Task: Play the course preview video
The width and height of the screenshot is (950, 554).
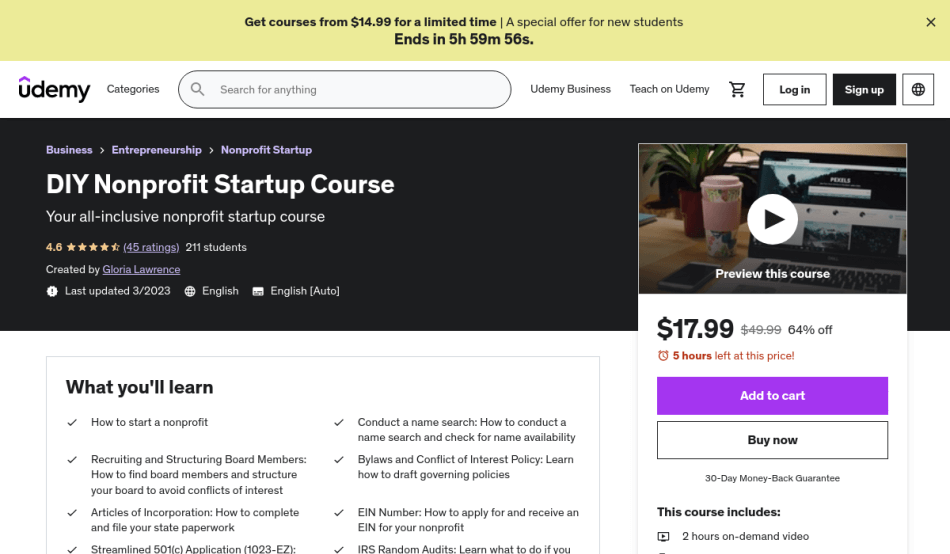Action: (772, 219)
